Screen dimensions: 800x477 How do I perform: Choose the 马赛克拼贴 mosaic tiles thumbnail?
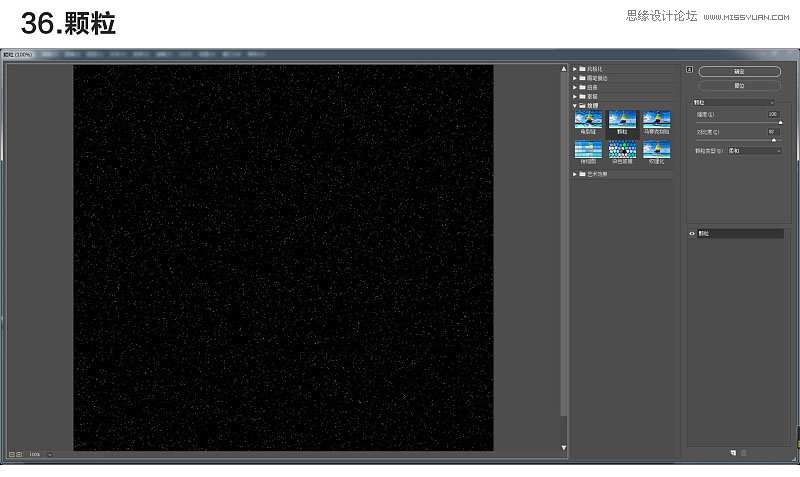[656, 119]
